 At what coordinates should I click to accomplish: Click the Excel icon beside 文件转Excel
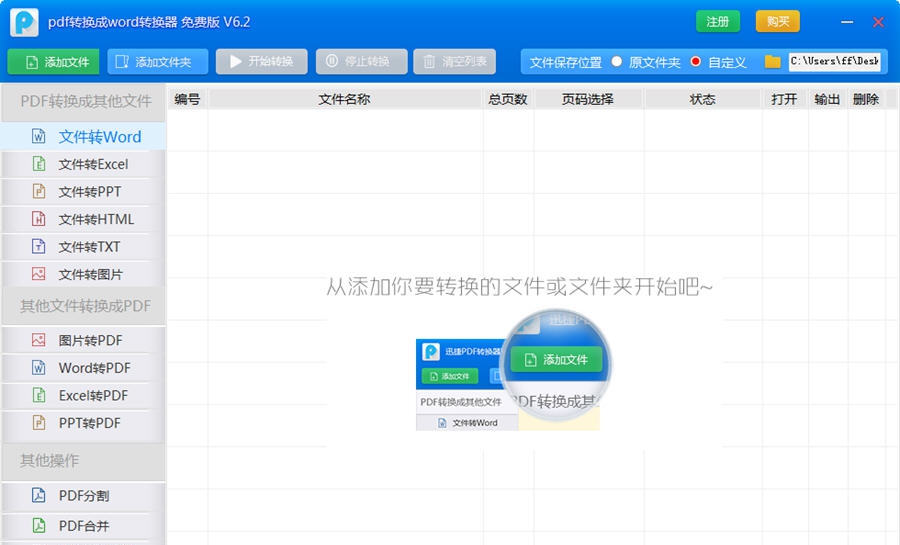click(38, 164)
